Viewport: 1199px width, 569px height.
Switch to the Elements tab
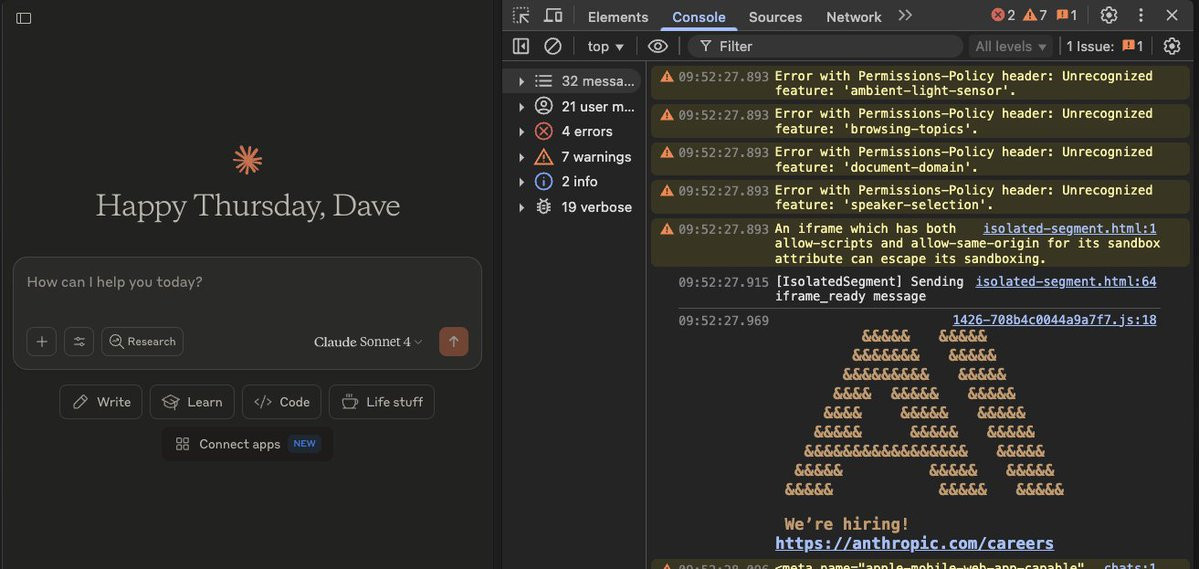point(618,17)
